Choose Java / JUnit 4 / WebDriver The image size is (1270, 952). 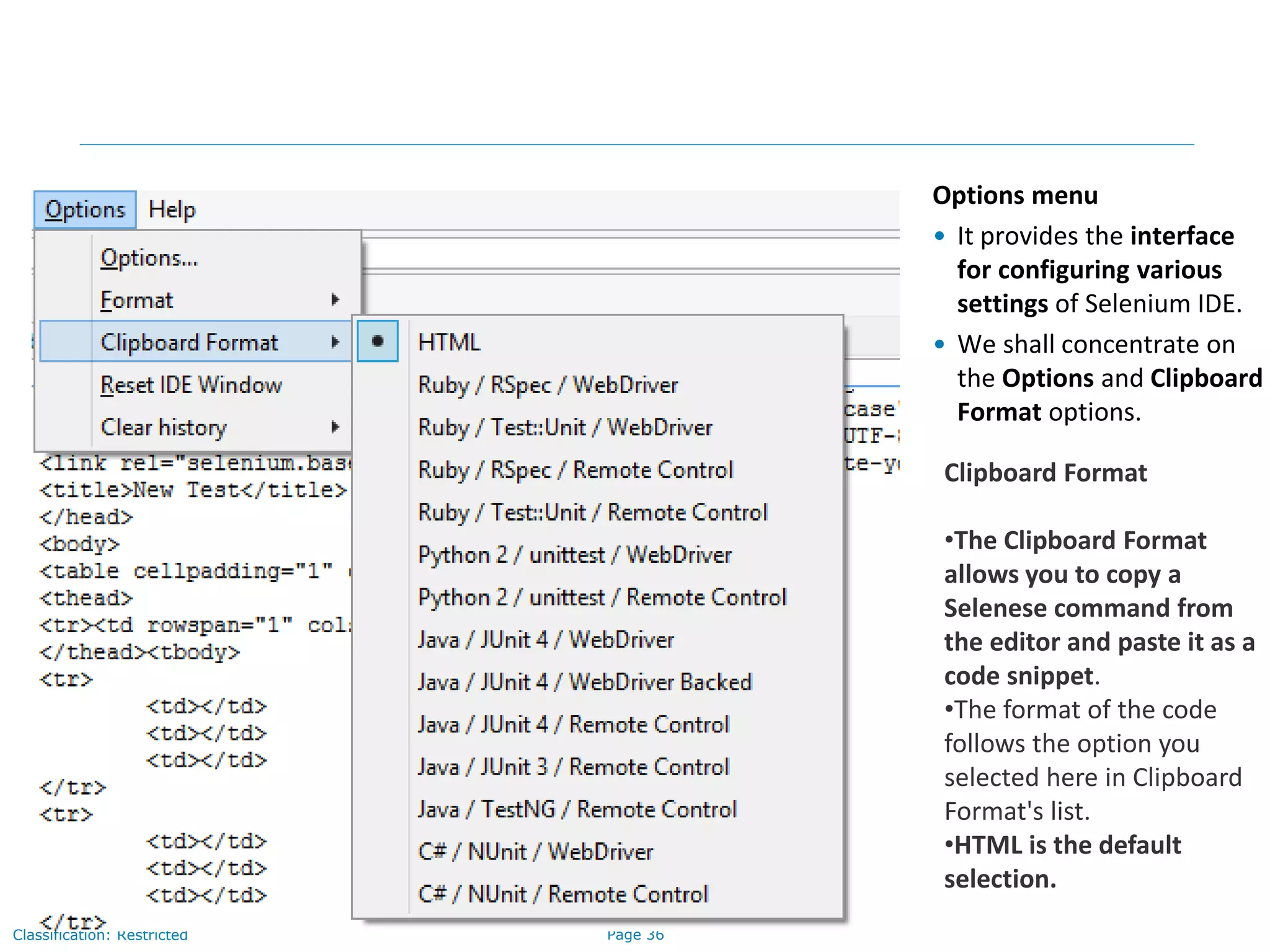[546, 640]
